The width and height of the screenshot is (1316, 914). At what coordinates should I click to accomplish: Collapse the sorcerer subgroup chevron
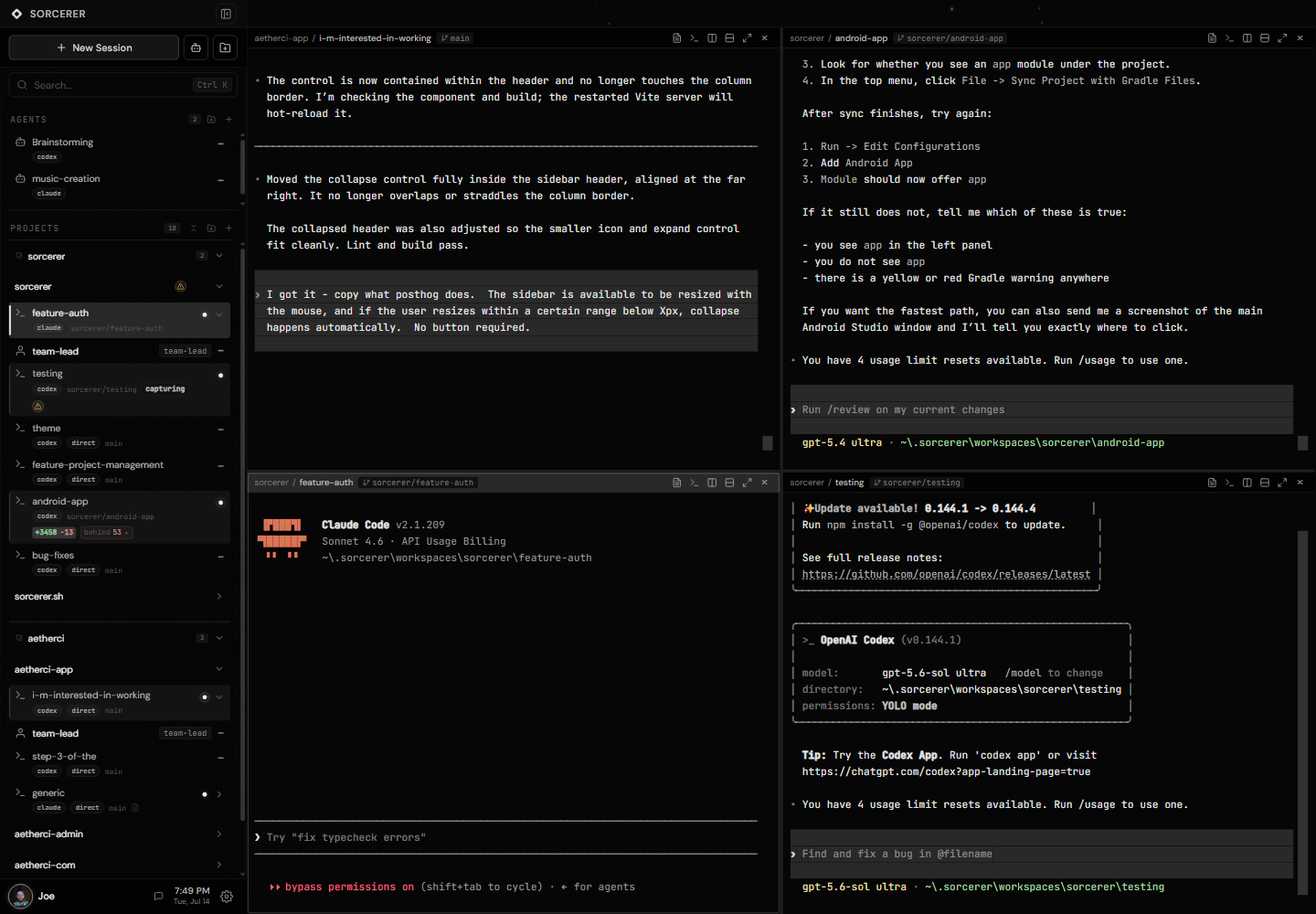coord(219,287)
